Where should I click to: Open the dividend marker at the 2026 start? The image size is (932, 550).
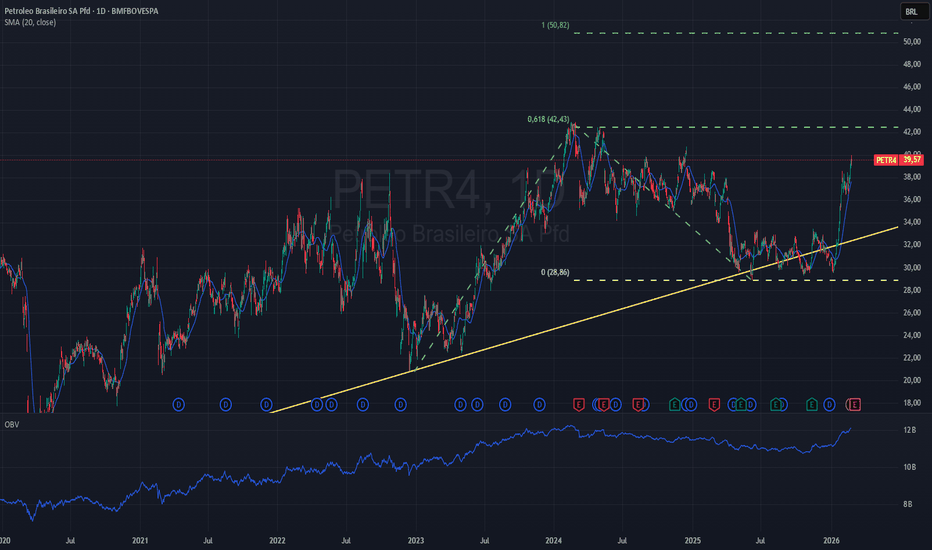click(x=829, y=405)
